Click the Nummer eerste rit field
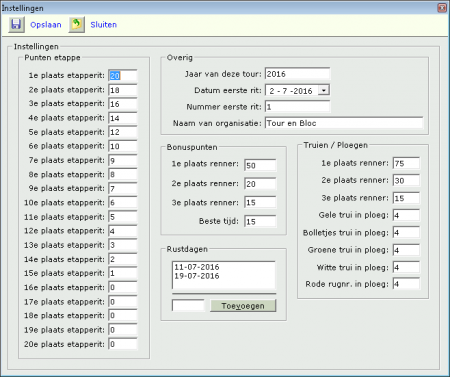Viewport: 450px width, 377px height. click(297, 107)
